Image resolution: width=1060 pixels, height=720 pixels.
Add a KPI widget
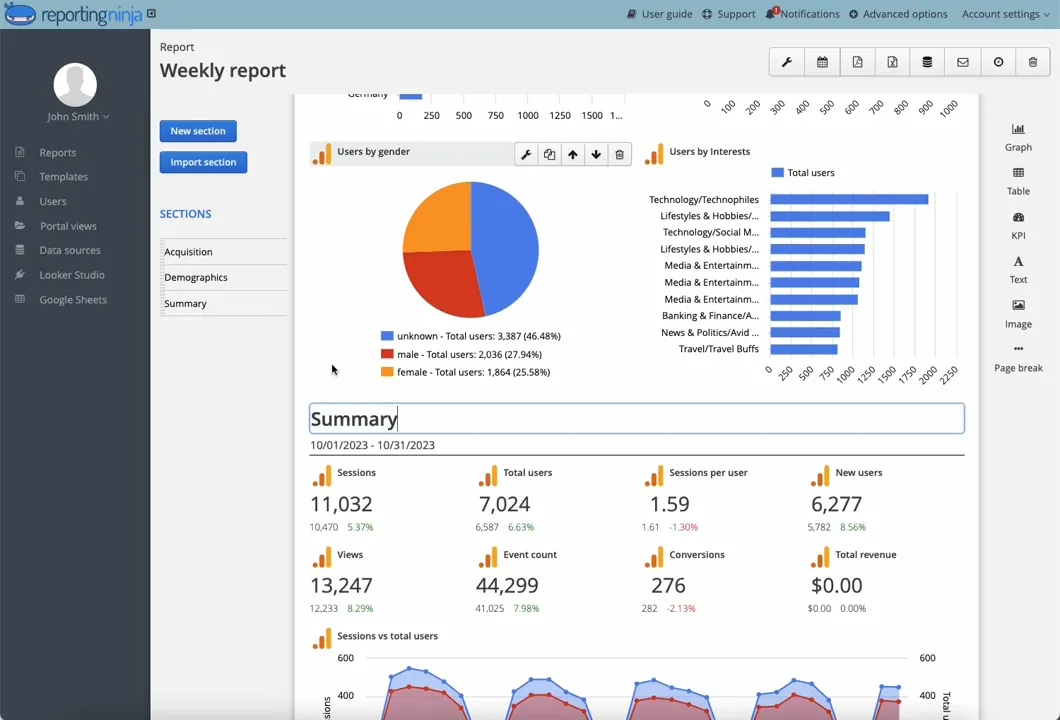[1018, 226]
